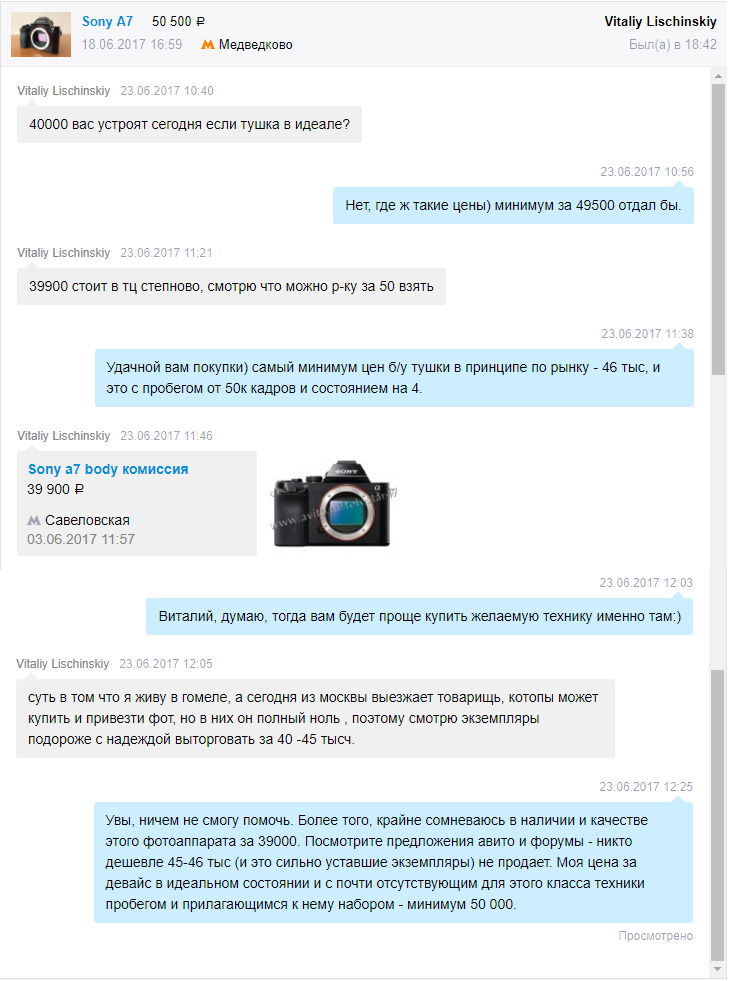The image size is (729, 981).
Task: Click the scrollbar down arrow
Action: click(717, 969)
